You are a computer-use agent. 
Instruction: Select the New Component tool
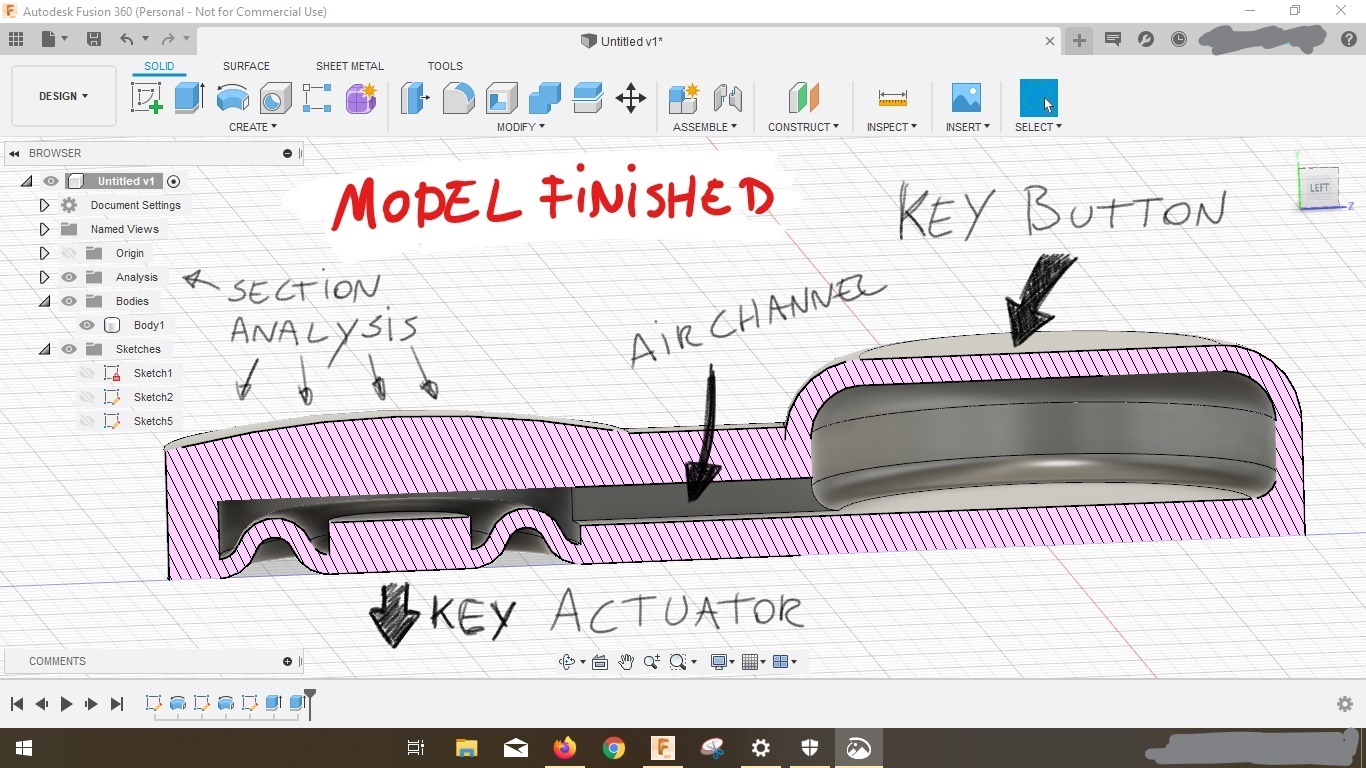point(684,98)
